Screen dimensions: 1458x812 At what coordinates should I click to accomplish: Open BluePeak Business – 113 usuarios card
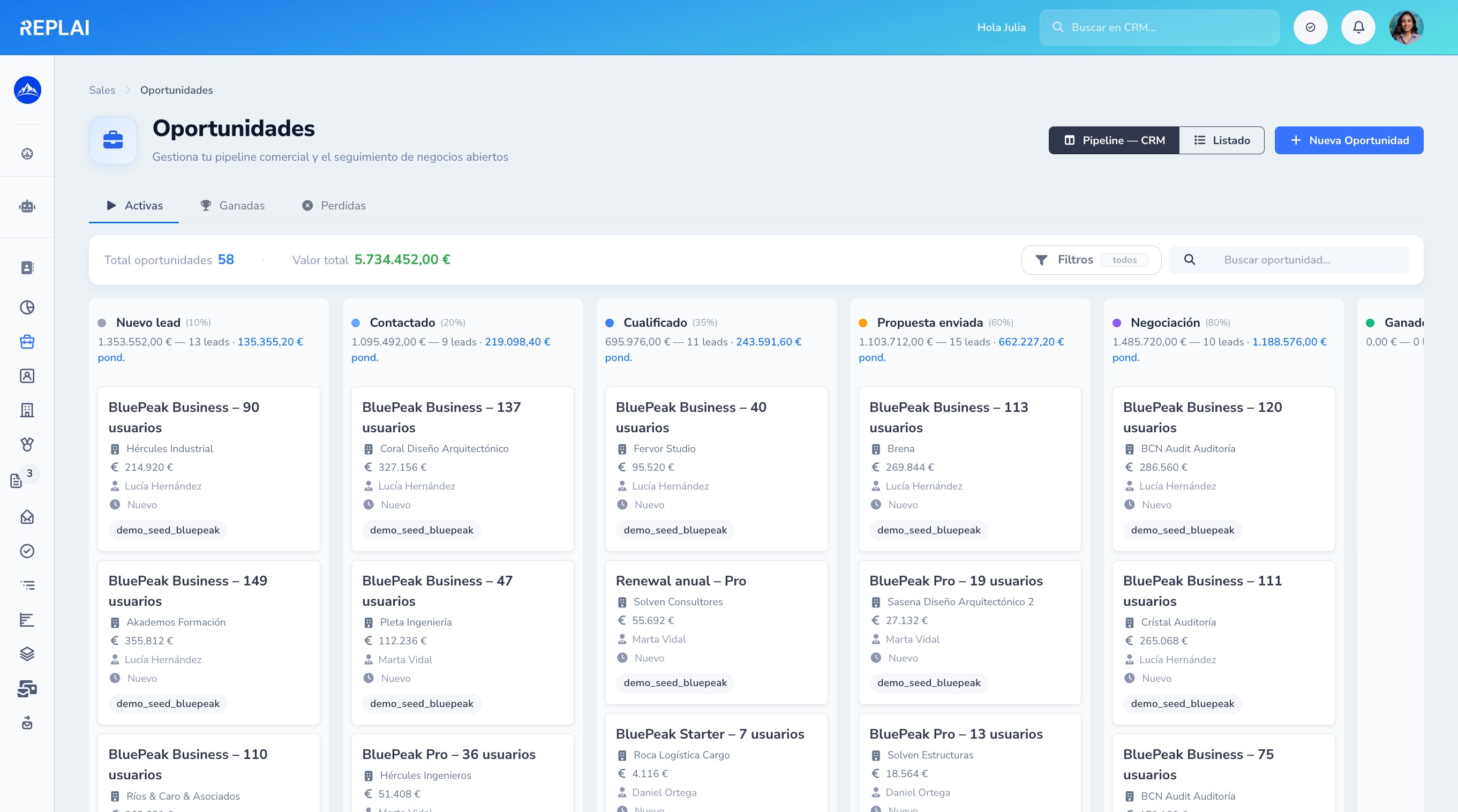pos(970,469)
